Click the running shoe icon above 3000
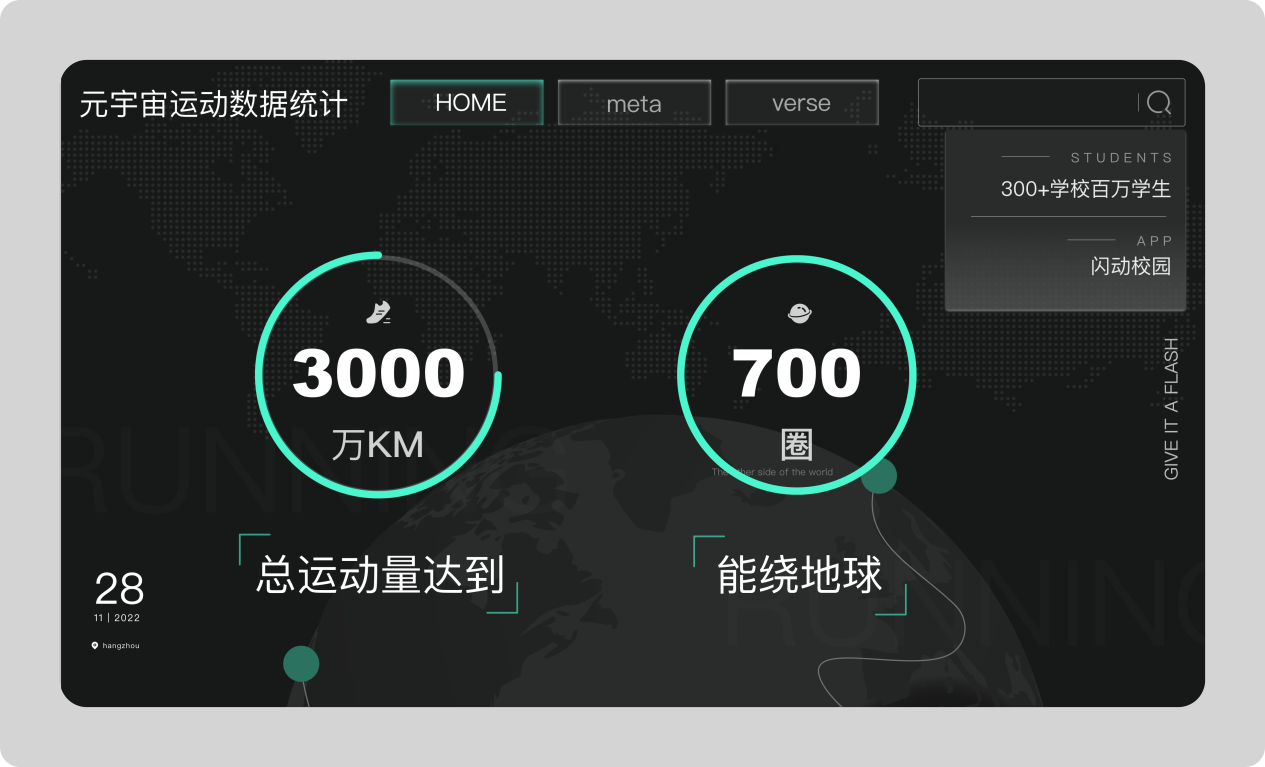Screen dimensions: 1265x767 click(x=378, y=312)
